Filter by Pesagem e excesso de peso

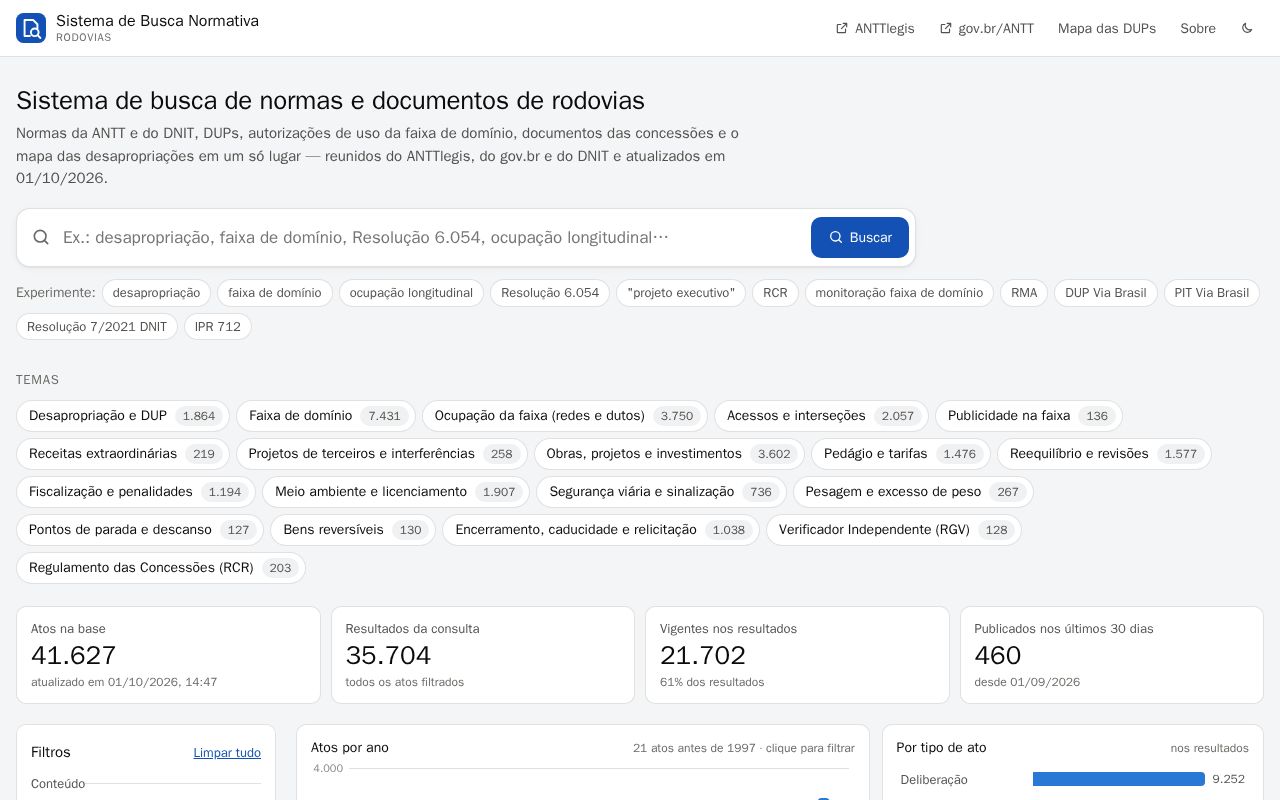pyautogui.click(x=913, y=492)
